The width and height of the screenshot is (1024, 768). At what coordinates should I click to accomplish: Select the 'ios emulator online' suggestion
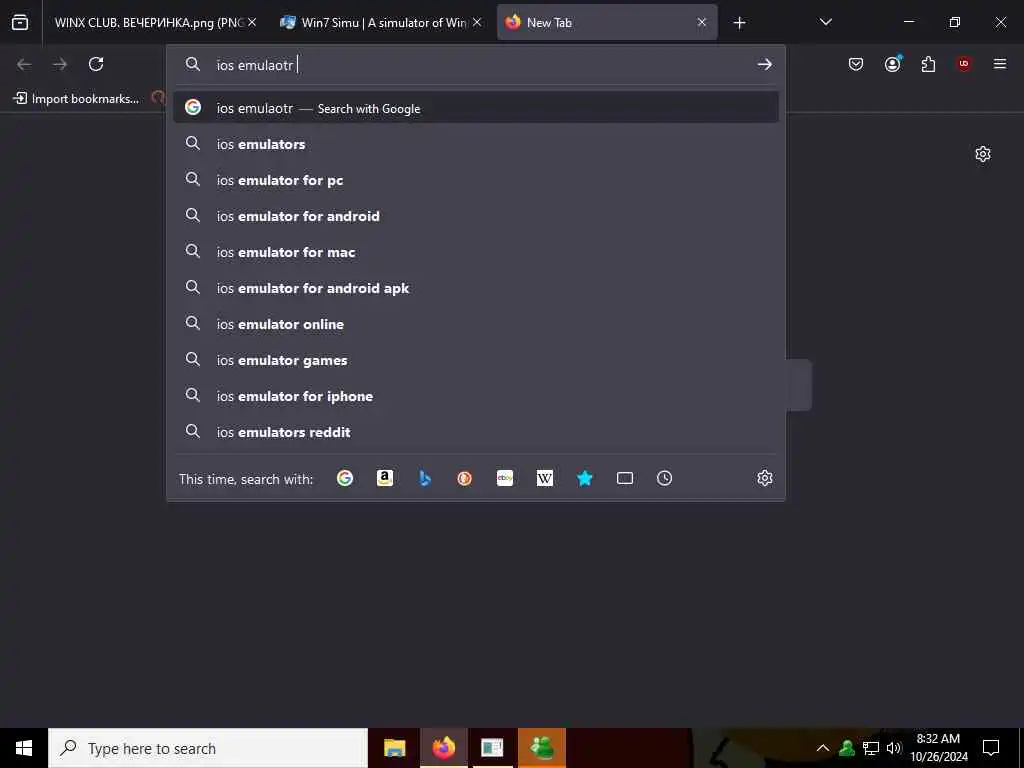pyautogui.click(x=475, y=324)
